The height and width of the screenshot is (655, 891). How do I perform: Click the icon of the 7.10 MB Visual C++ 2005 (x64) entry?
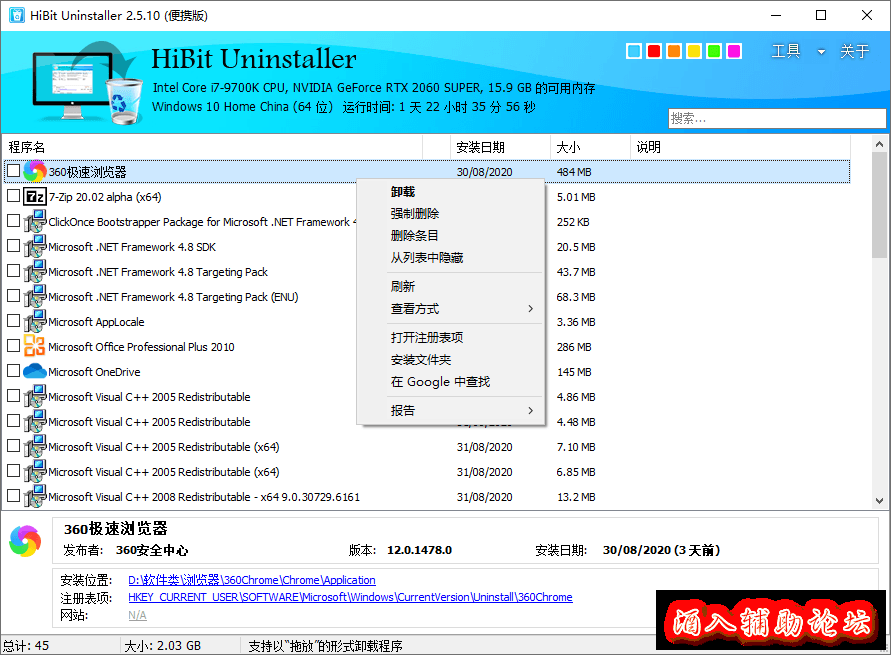coord(35,447)
